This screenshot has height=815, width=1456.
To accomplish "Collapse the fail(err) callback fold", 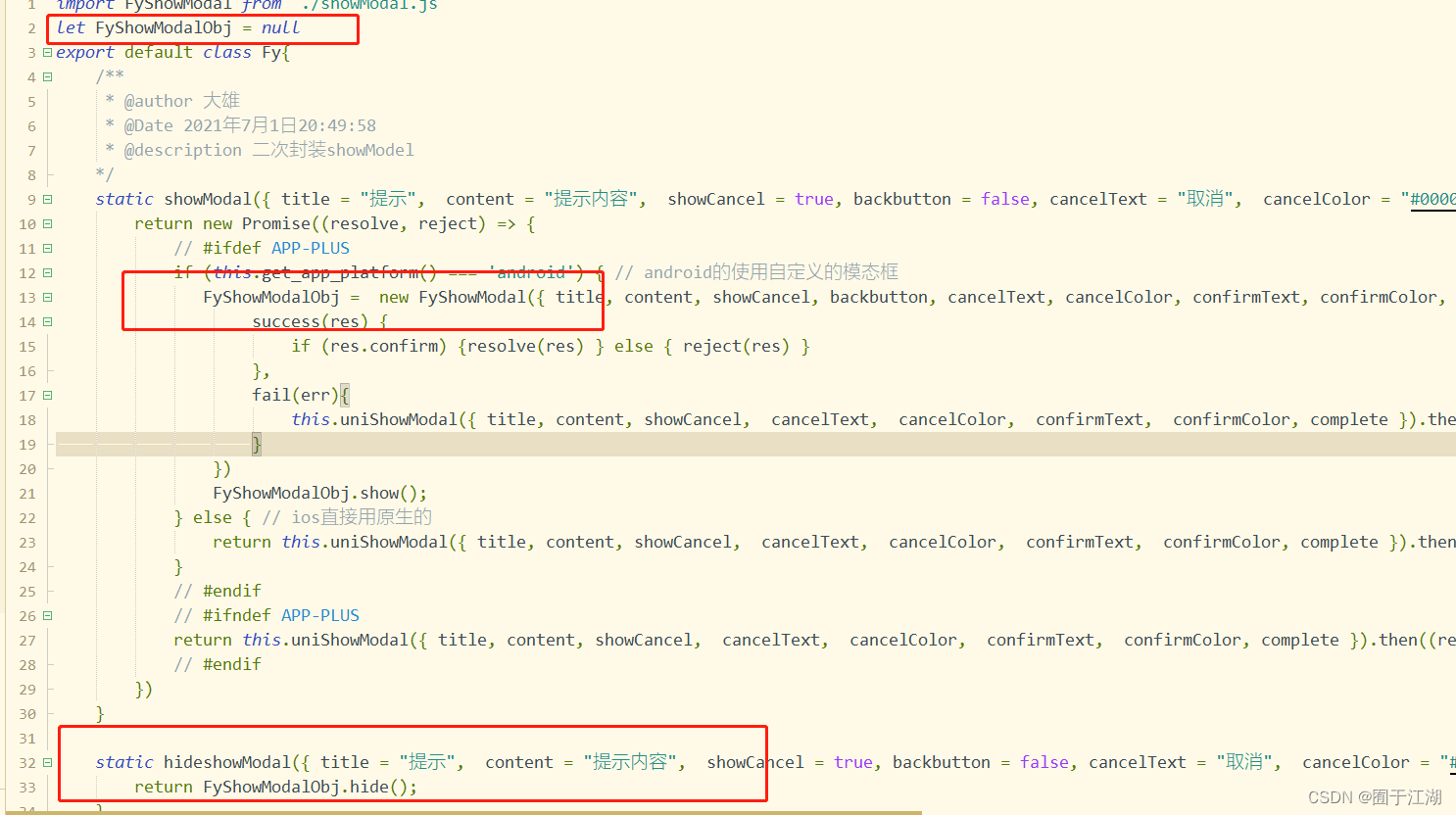I will click(x=45, y=395).
